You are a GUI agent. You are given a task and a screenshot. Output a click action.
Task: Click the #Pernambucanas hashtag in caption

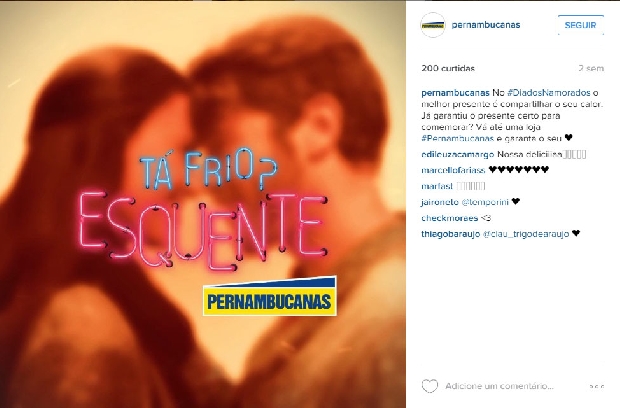pos(457,138)
